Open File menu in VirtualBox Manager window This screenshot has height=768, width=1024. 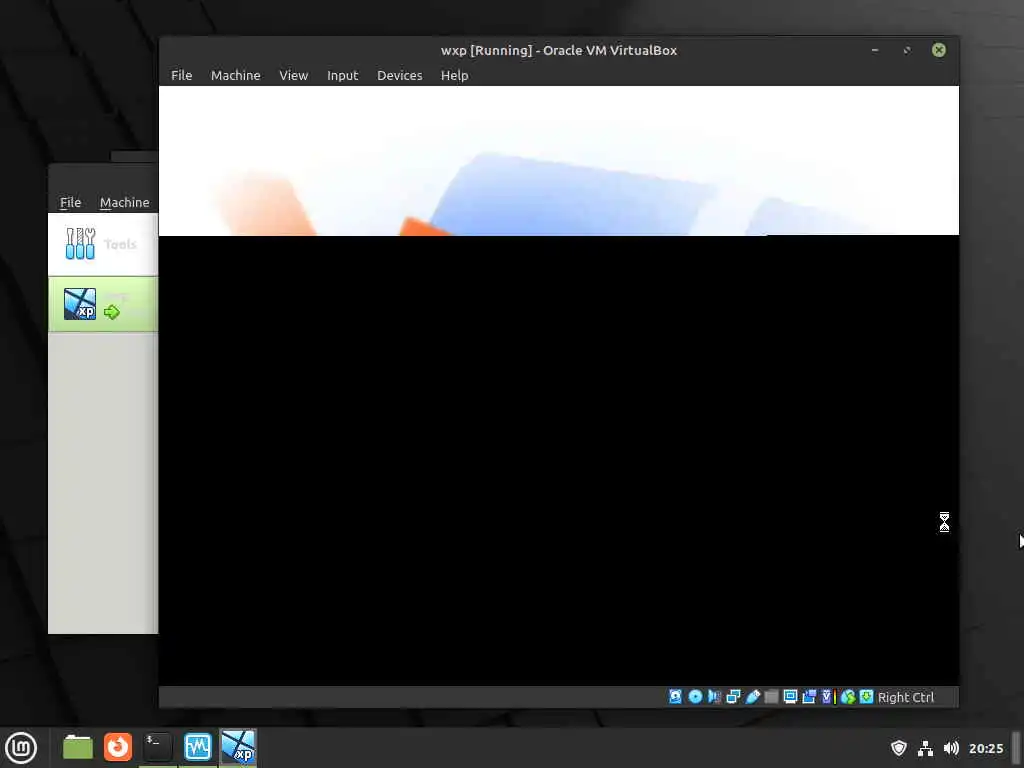pos(71,202)
